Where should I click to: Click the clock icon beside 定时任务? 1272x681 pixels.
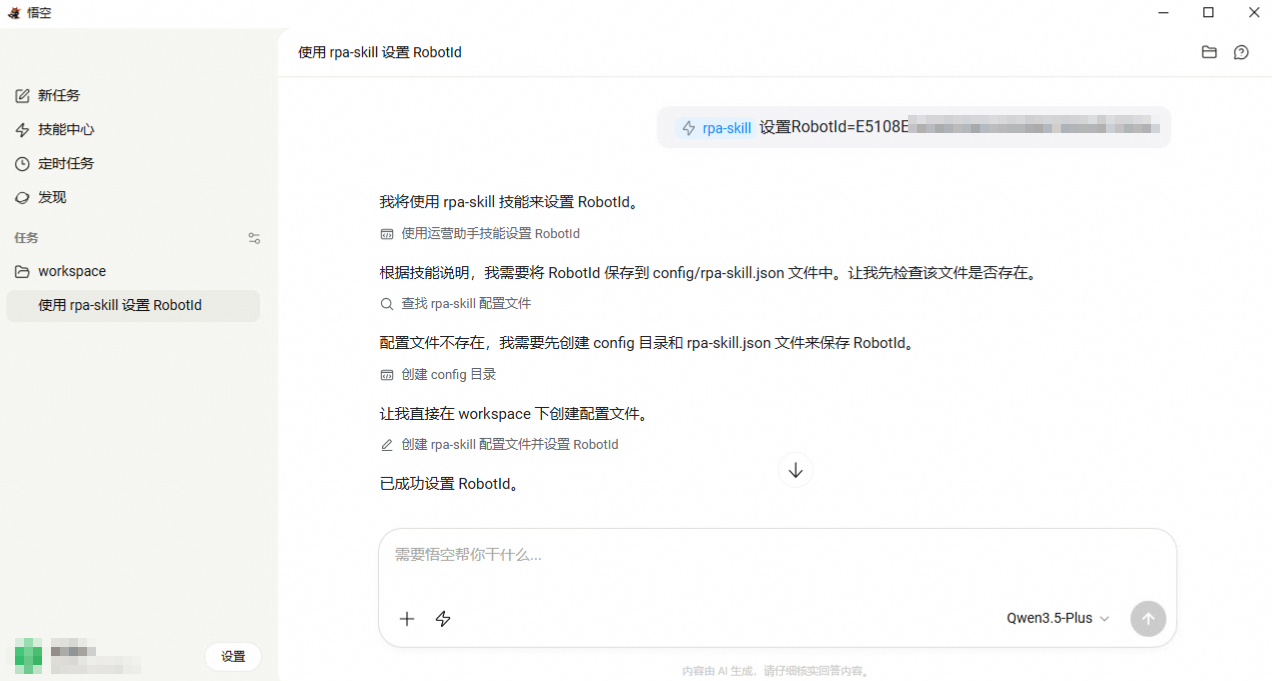pyautogui.click(x=22, y=164)
